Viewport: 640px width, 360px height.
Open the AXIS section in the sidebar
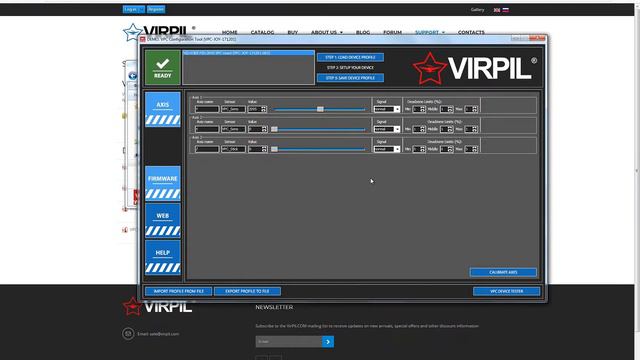coord(162,109)
